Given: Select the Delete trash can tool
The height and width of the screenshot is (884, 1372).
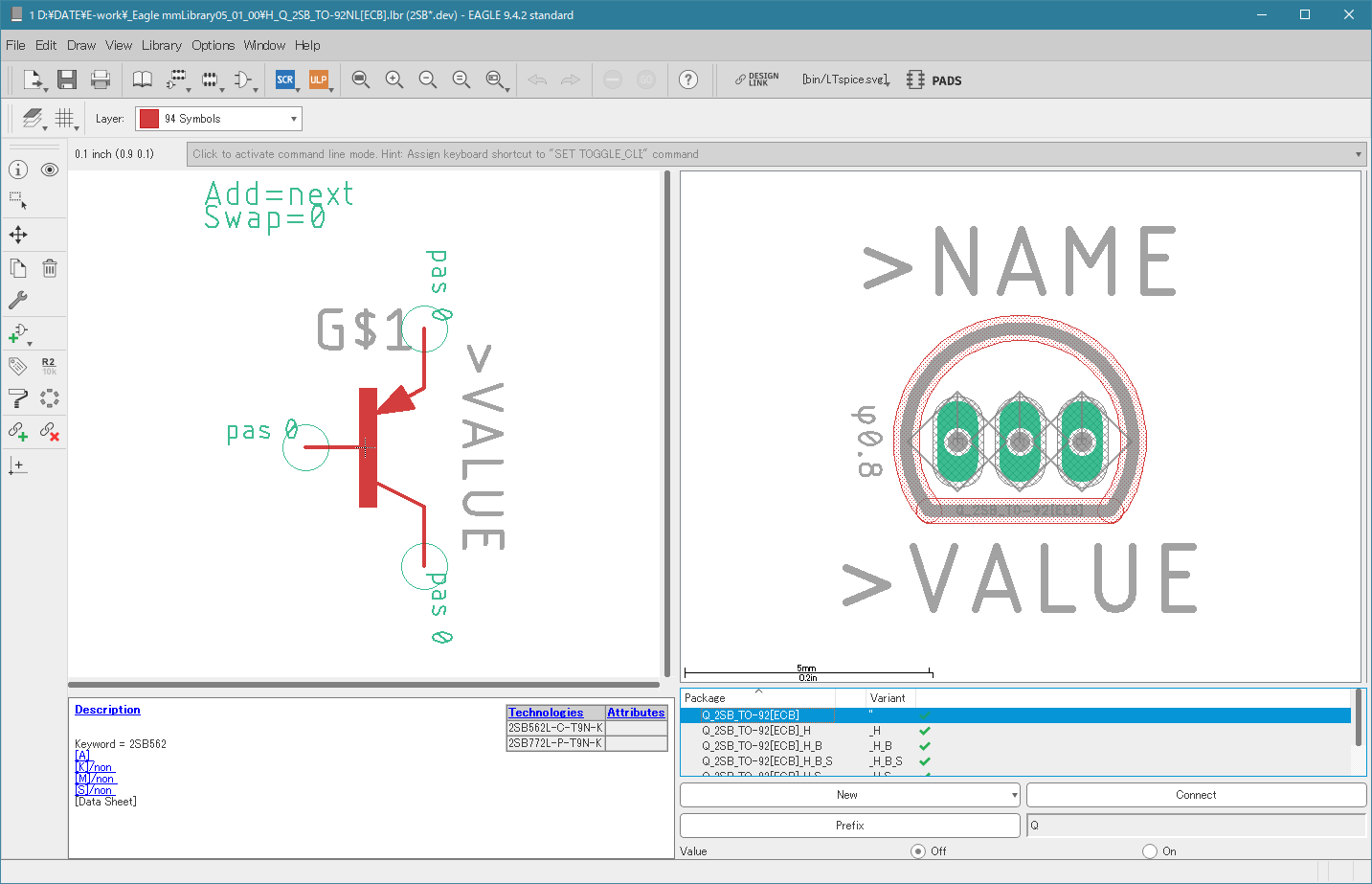Looking at the screenshot, I should [x=50, y=268].
